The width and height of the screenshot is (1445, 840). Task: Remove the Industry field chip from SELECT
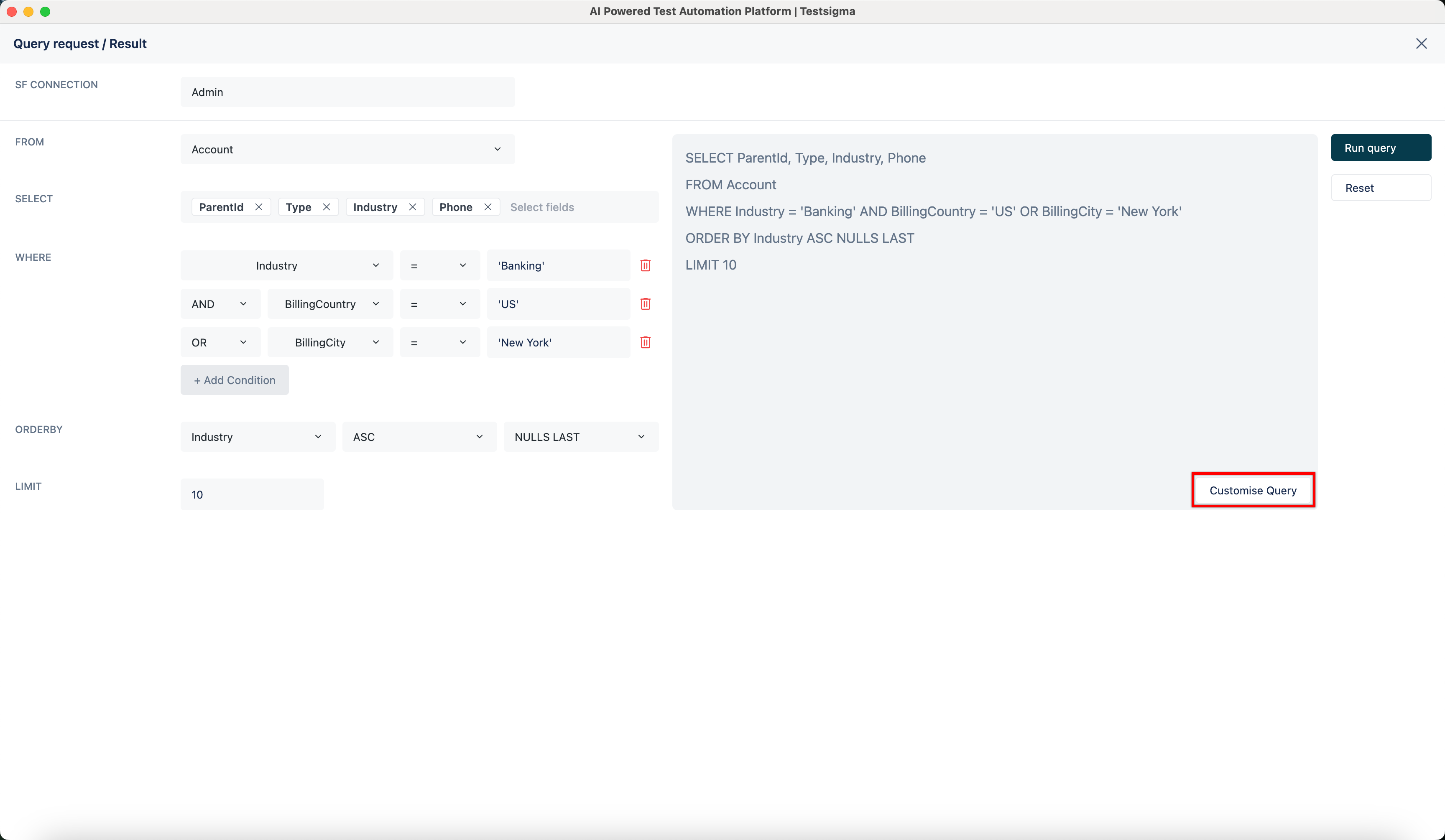413,207
